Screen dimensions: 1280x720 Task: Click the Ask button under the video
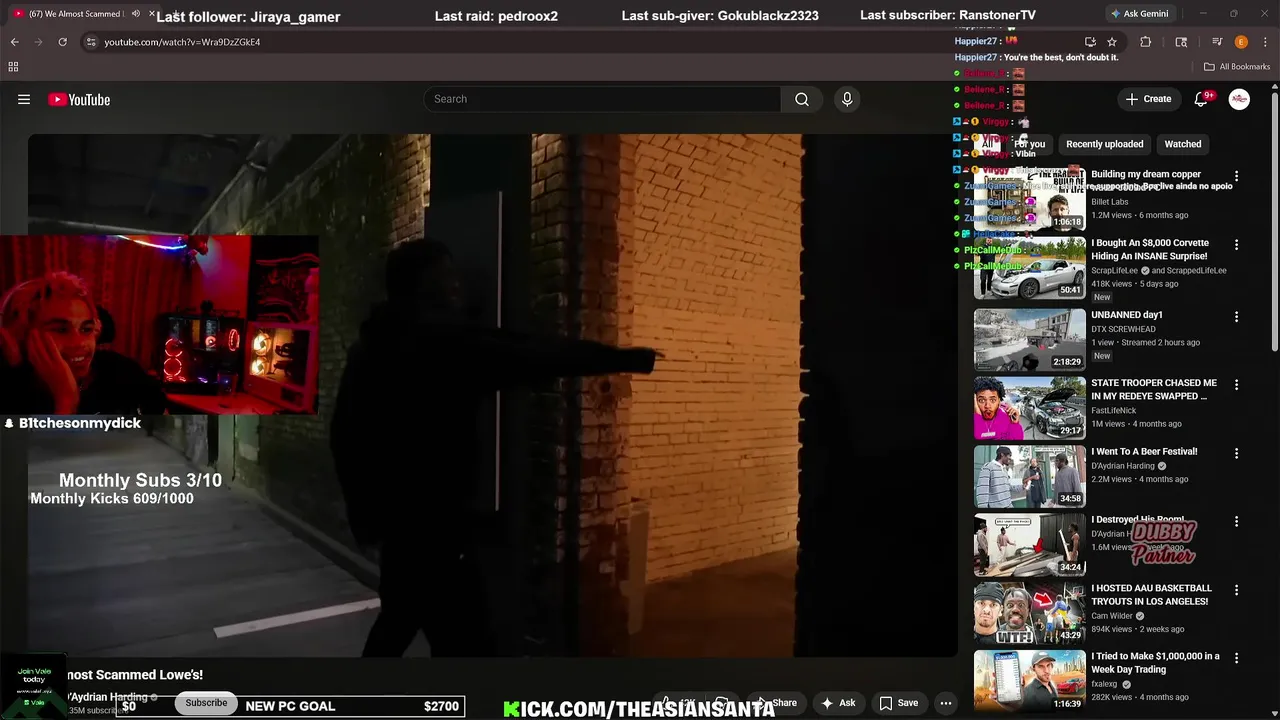(838, 703)
